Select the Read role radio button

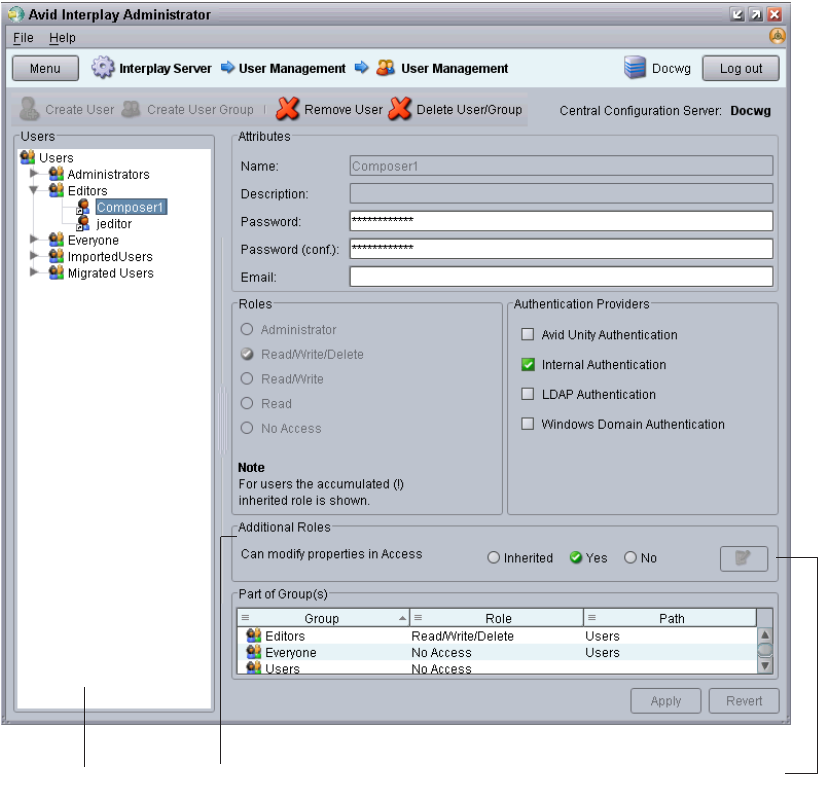coord(247,404)
